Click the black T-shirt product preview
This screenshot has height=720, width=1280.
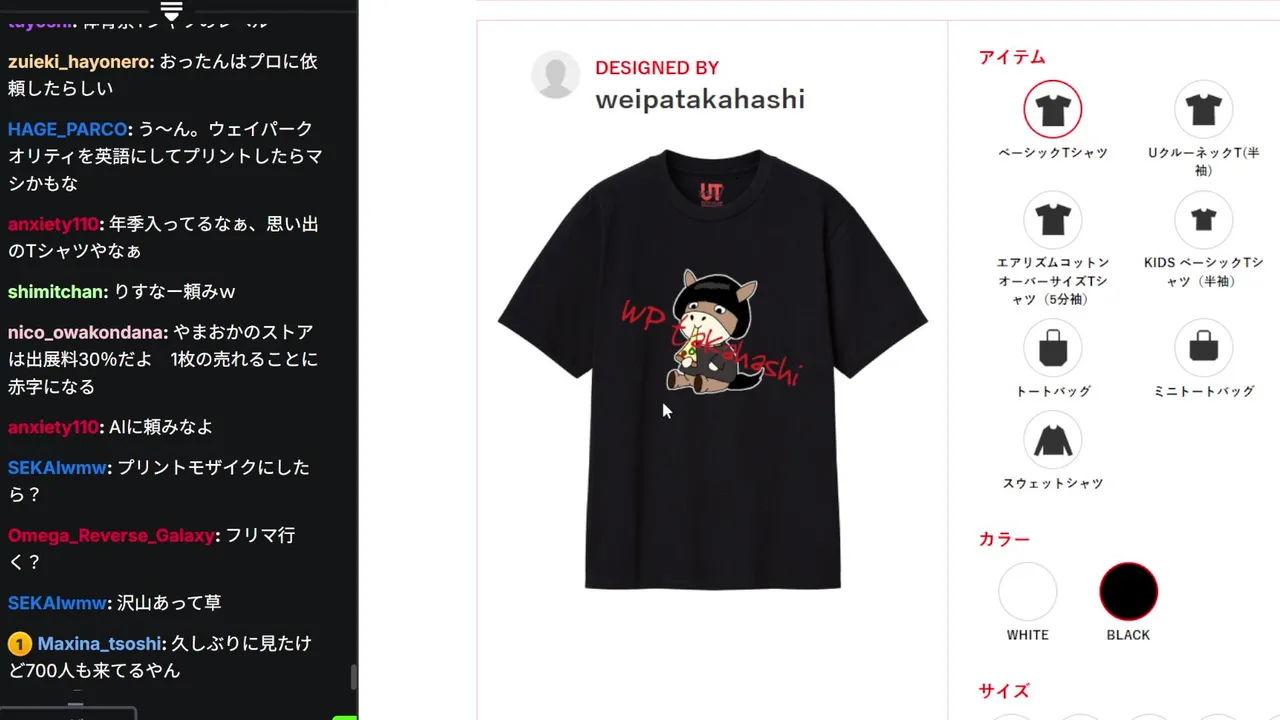pos(713,369)
